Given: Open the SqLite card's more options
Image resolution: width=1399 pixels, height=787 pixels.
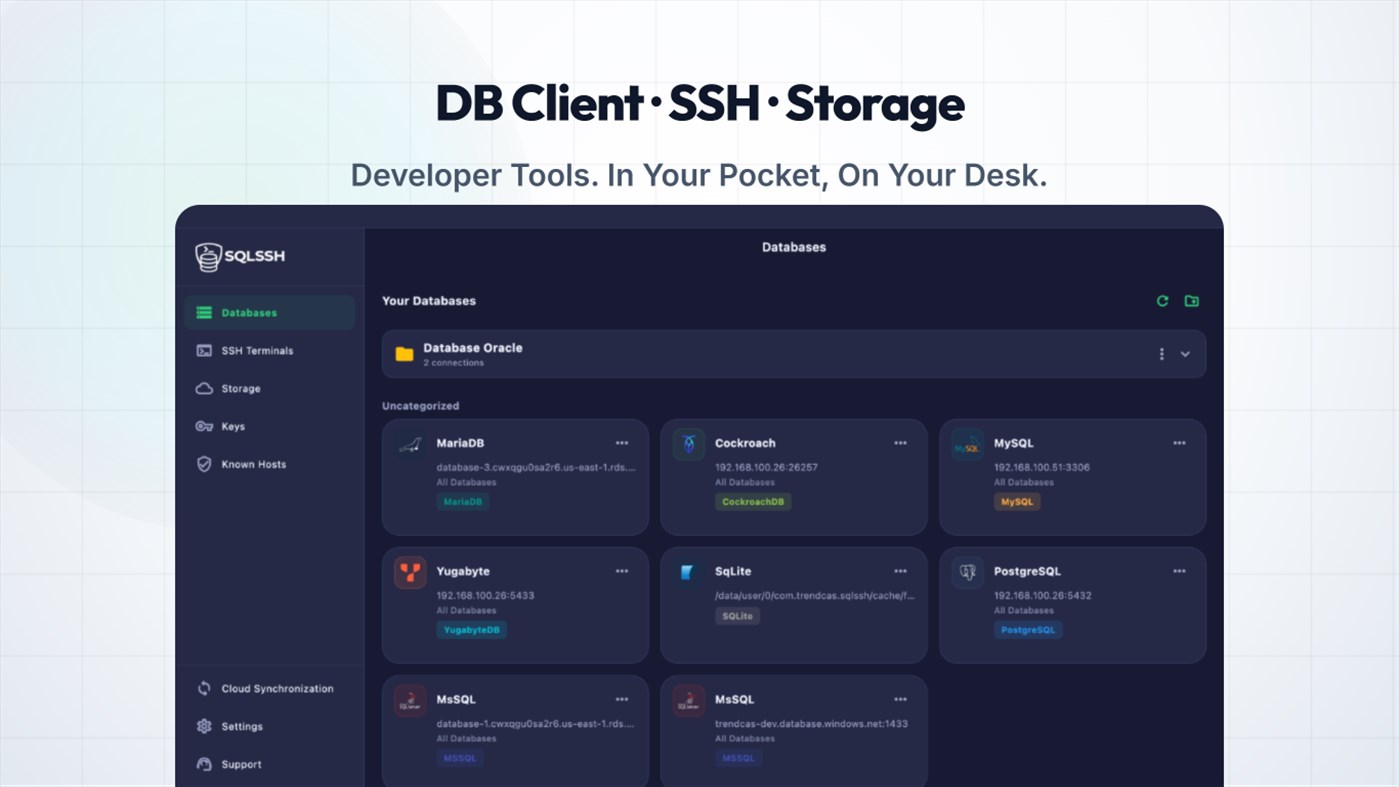Looking at the screenshot, I should [901, 571].
